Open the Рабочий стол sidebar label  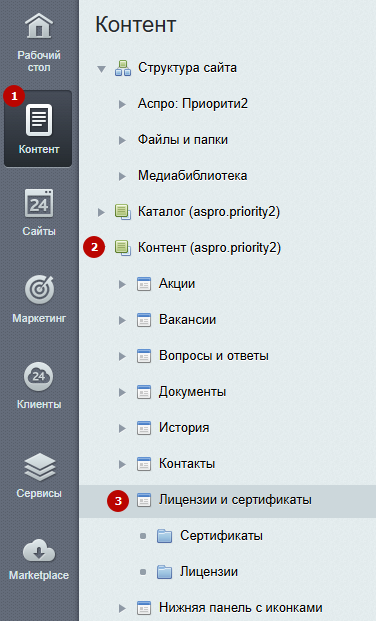click(39, 61)
